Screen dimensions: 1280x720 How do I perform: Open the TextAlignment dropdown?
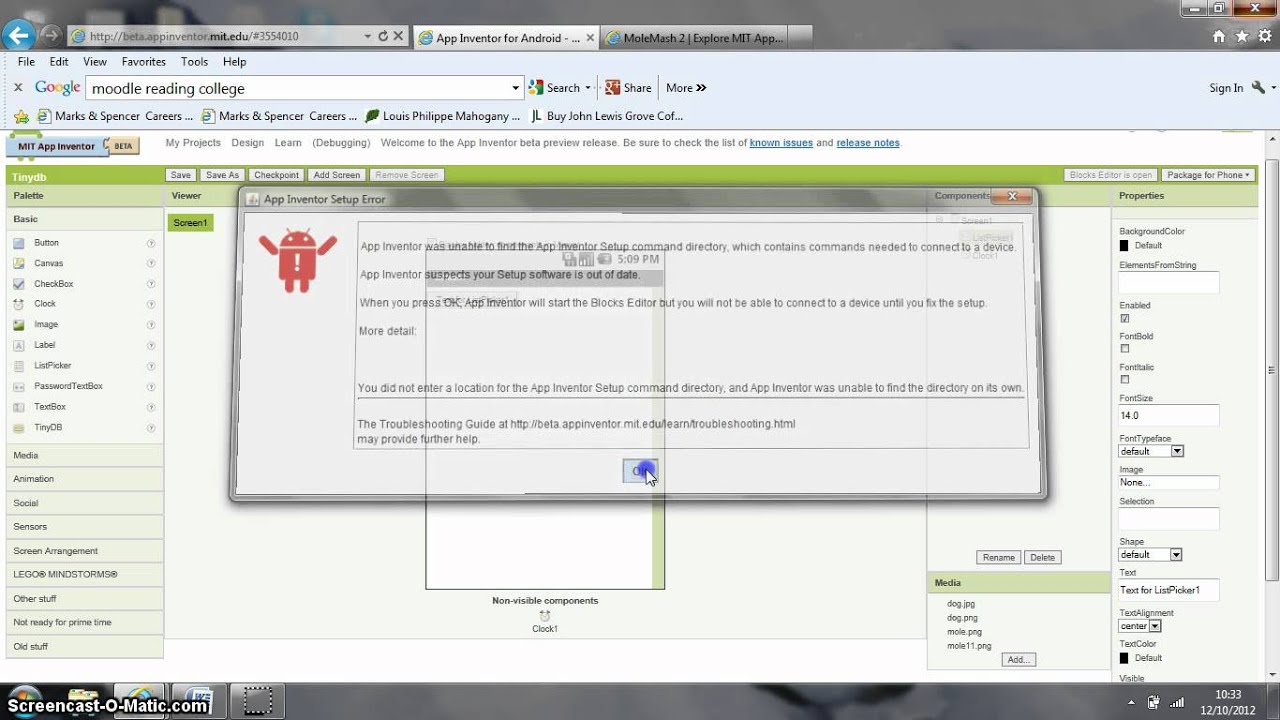tap(1140, 626)
